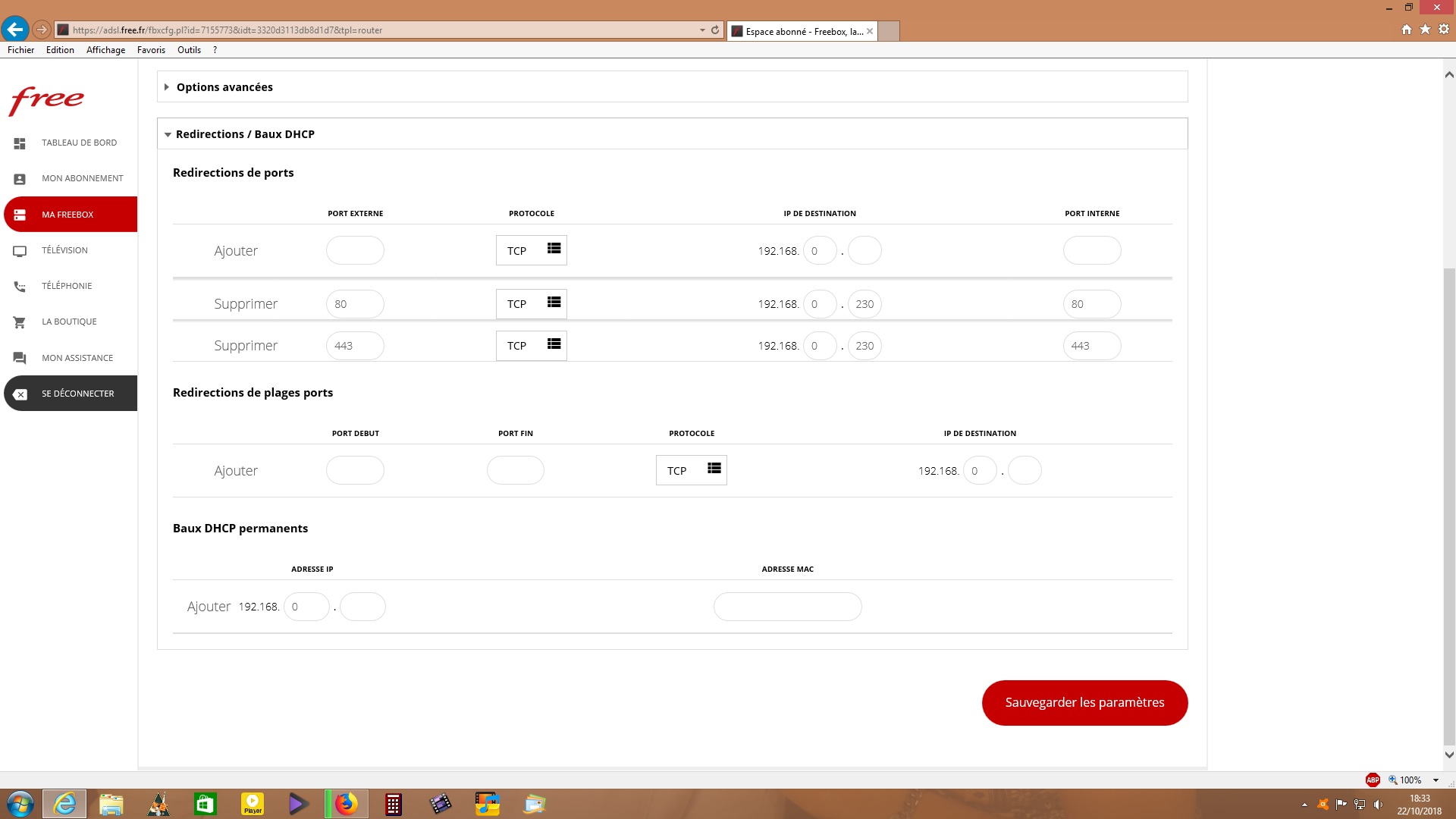Click the Mon Assistance chat icon
Image resolution: width=1456 pixels, height=819 pixels.
20,358
